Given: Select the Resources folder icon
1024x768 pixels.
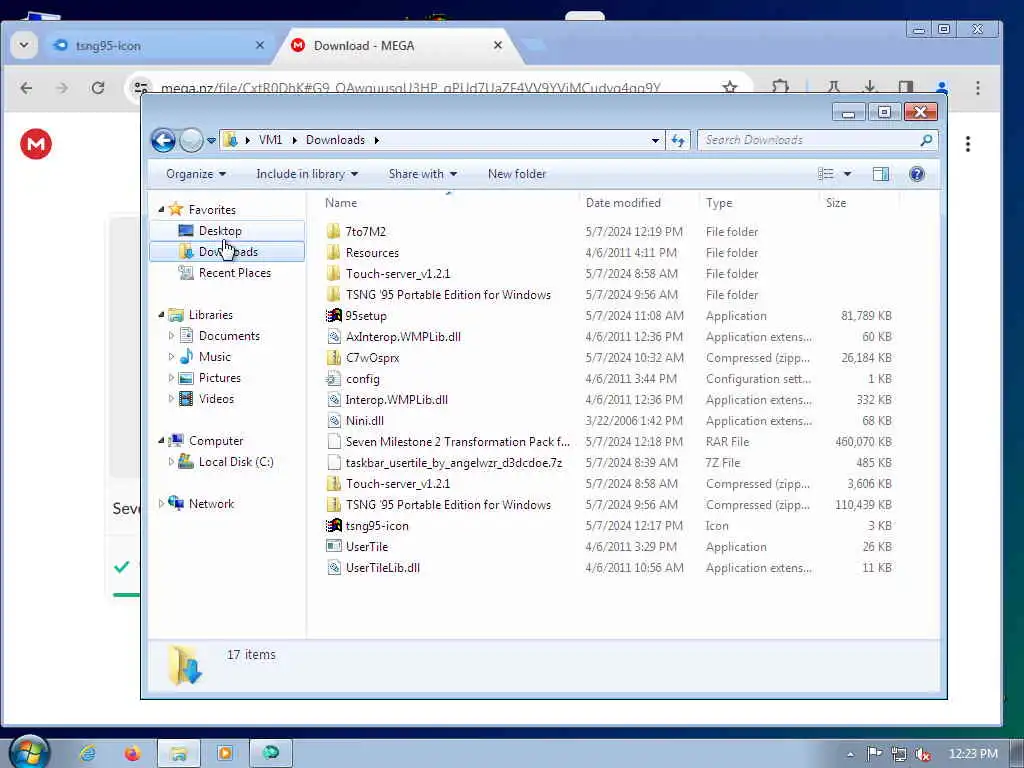Looking at the screenshot, I should 334,252.
